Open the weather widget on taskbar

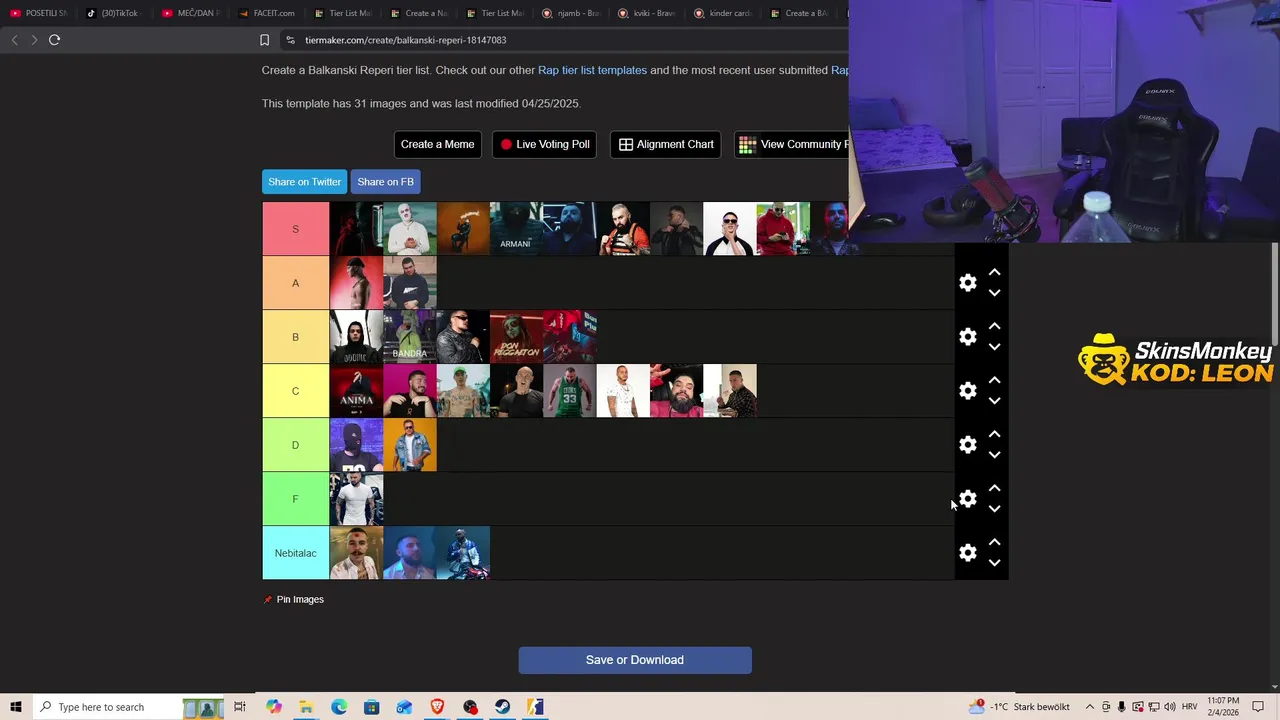[1019, 707]
